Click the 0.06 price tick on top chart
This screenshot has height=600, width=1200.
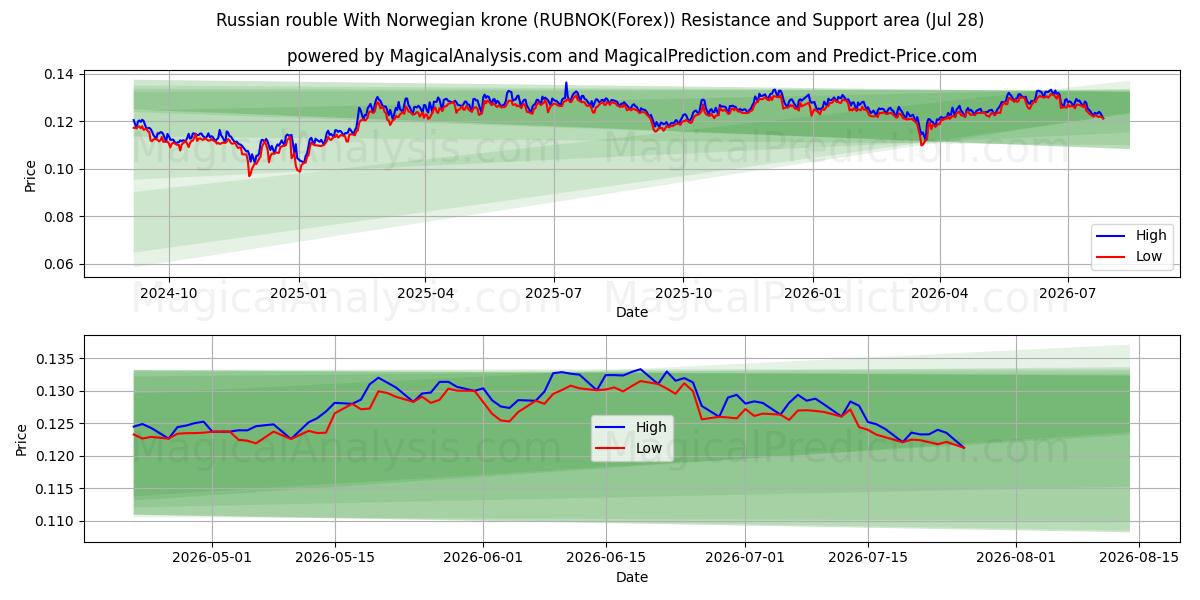pos(60,265)
